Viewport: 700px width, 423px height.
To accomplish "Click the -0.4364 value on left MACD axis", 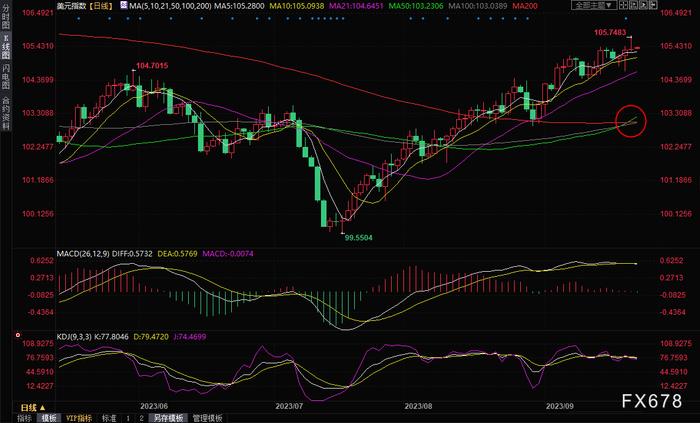I will click(x=41, y=312).
